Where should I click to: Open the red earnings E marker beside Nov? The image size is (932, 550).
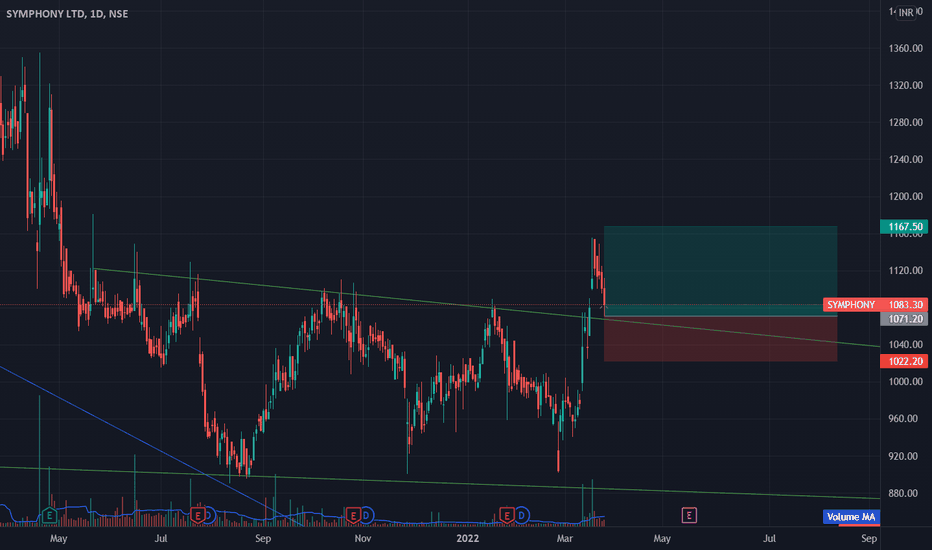(353, 516)
